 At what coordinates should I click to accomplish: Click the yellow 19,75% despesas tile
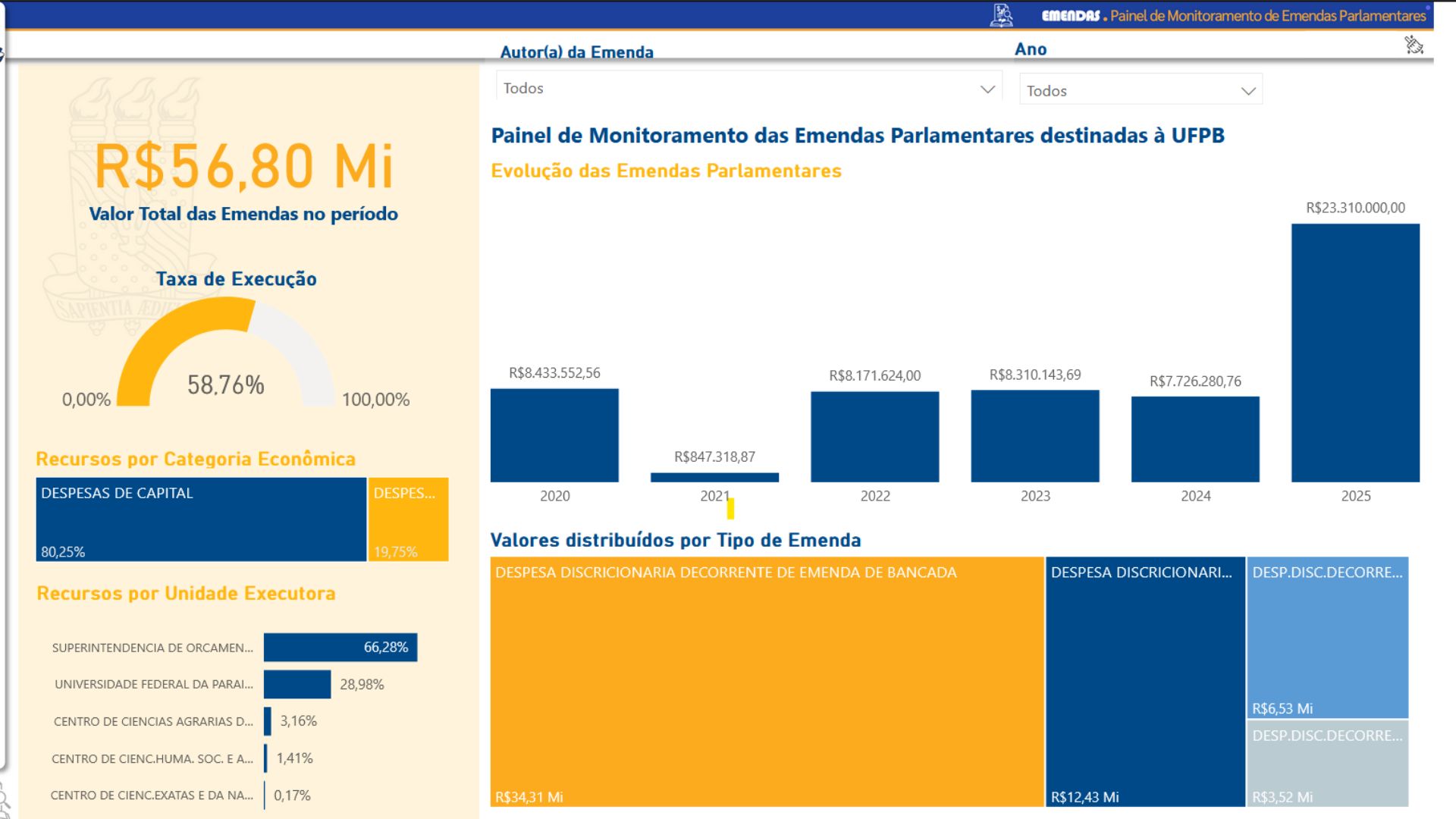click(408, 520)
